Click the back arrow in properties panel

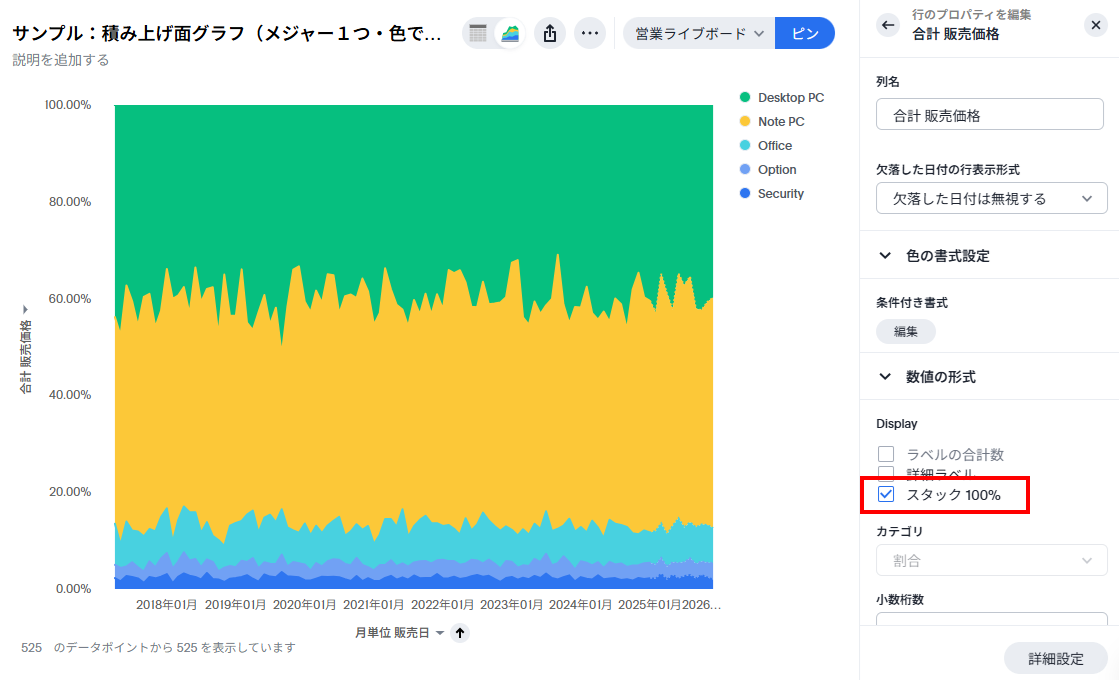coord(888,25)
